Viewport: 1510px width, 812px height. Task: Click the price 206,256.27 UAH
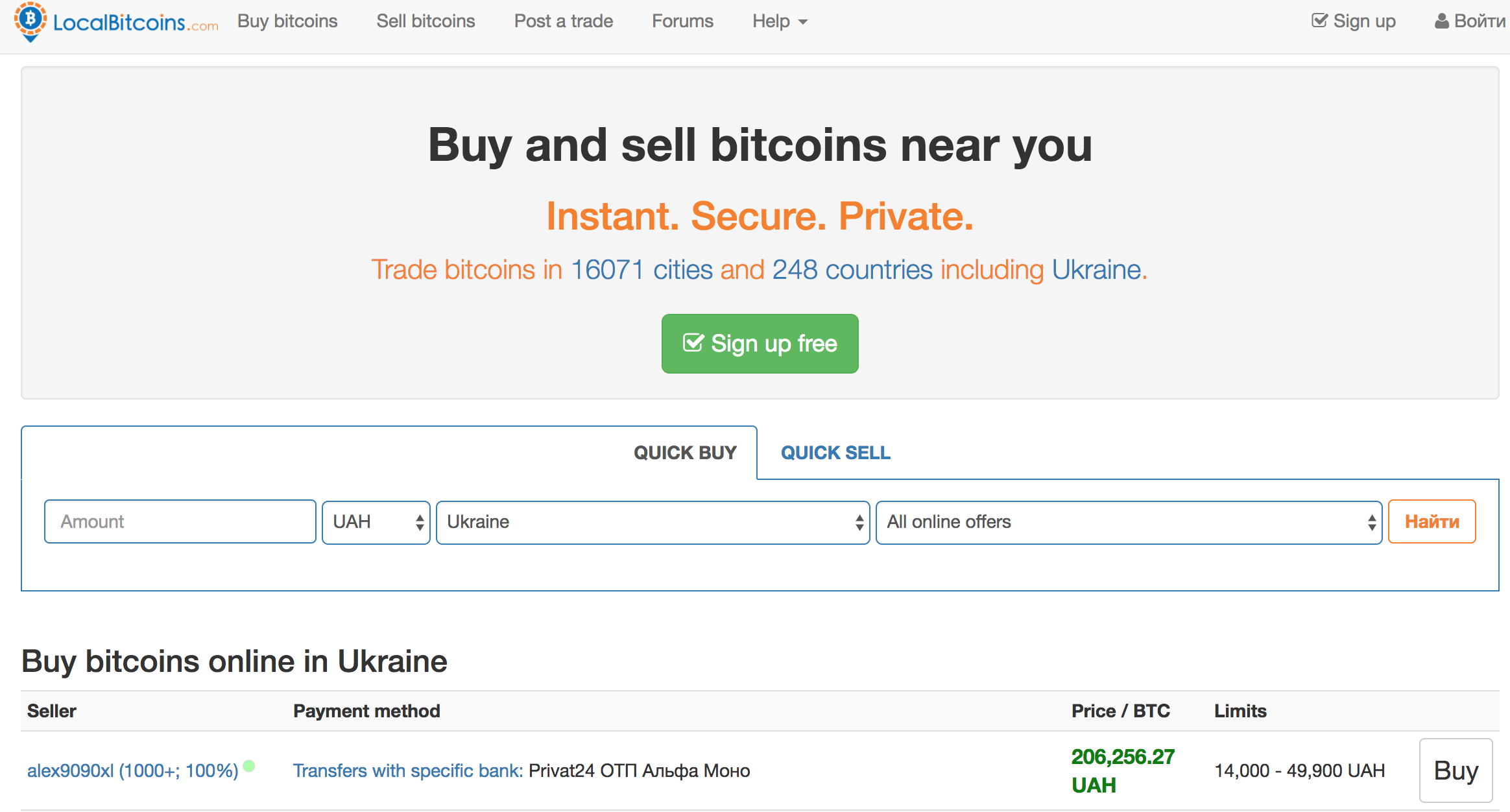1123,770
